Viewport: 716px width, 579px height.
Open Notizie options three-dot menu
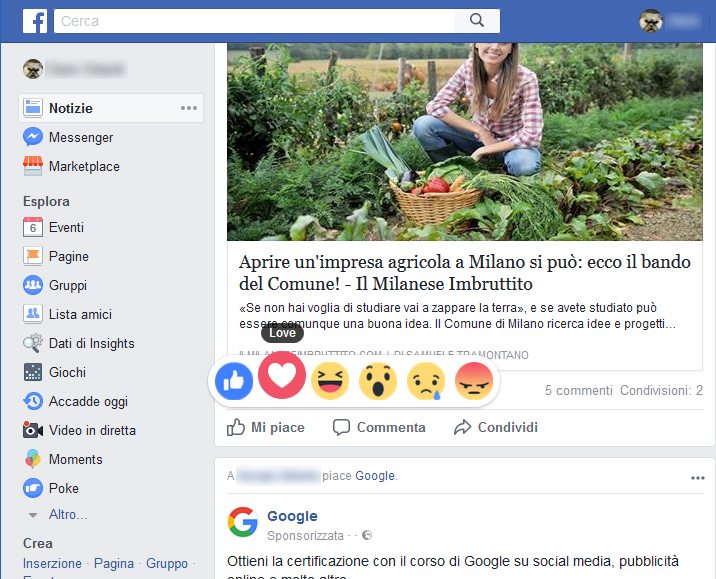[x=189, y=108]
